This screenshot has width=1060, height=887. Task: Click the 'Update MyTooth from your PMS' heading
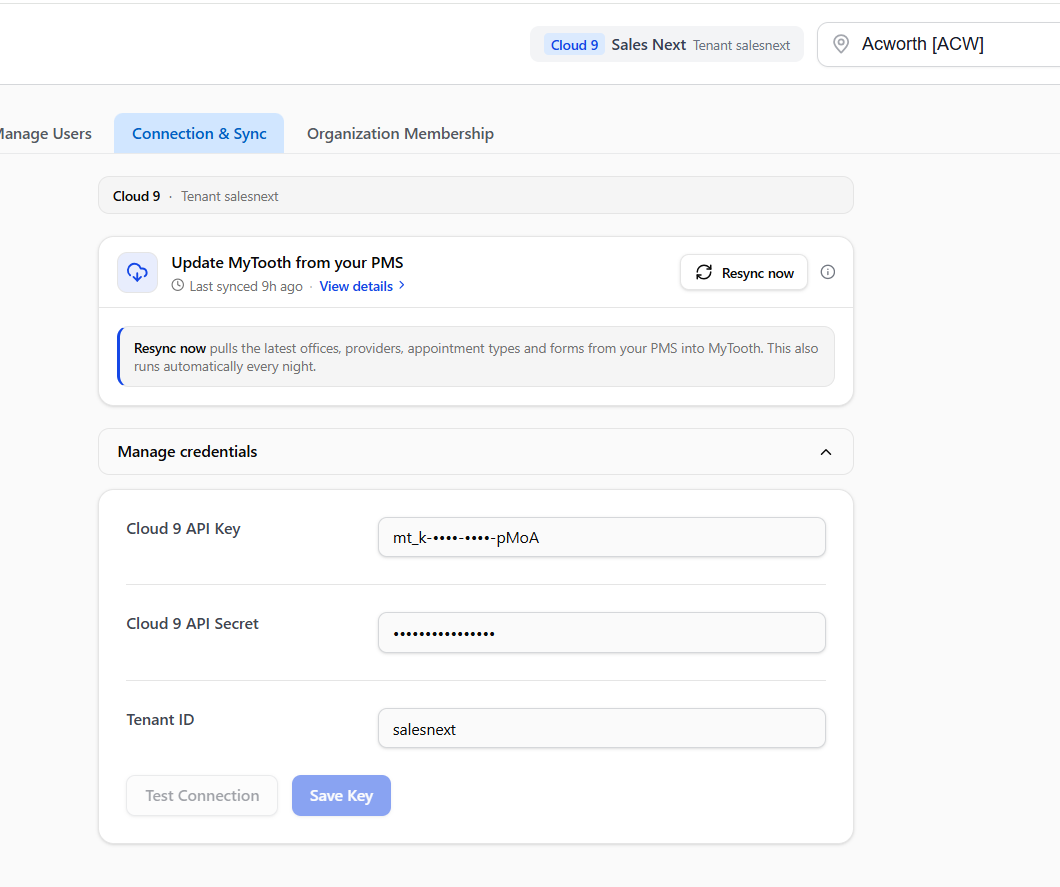(287, 262)
